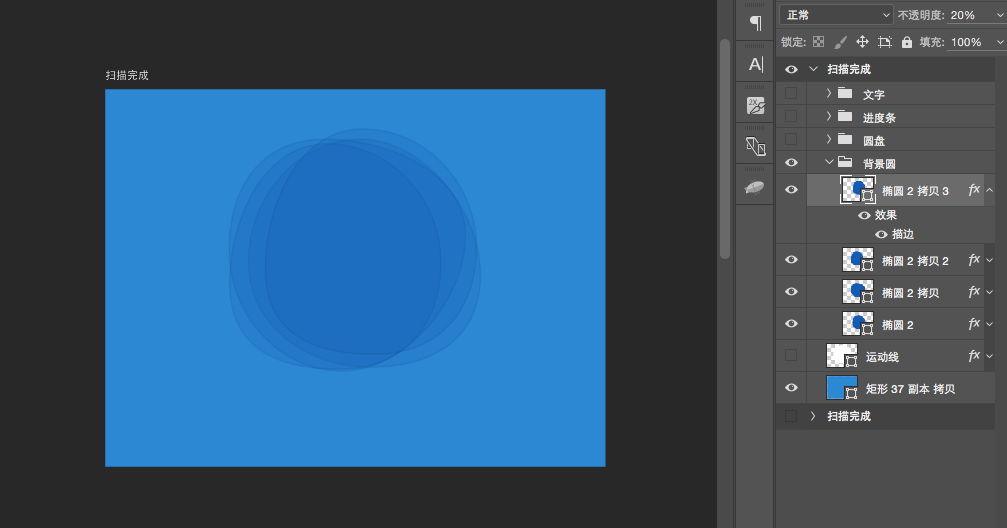1007x528 pixels.
Task: Expand effects of 运动线 layer
Action: point(990,356)
